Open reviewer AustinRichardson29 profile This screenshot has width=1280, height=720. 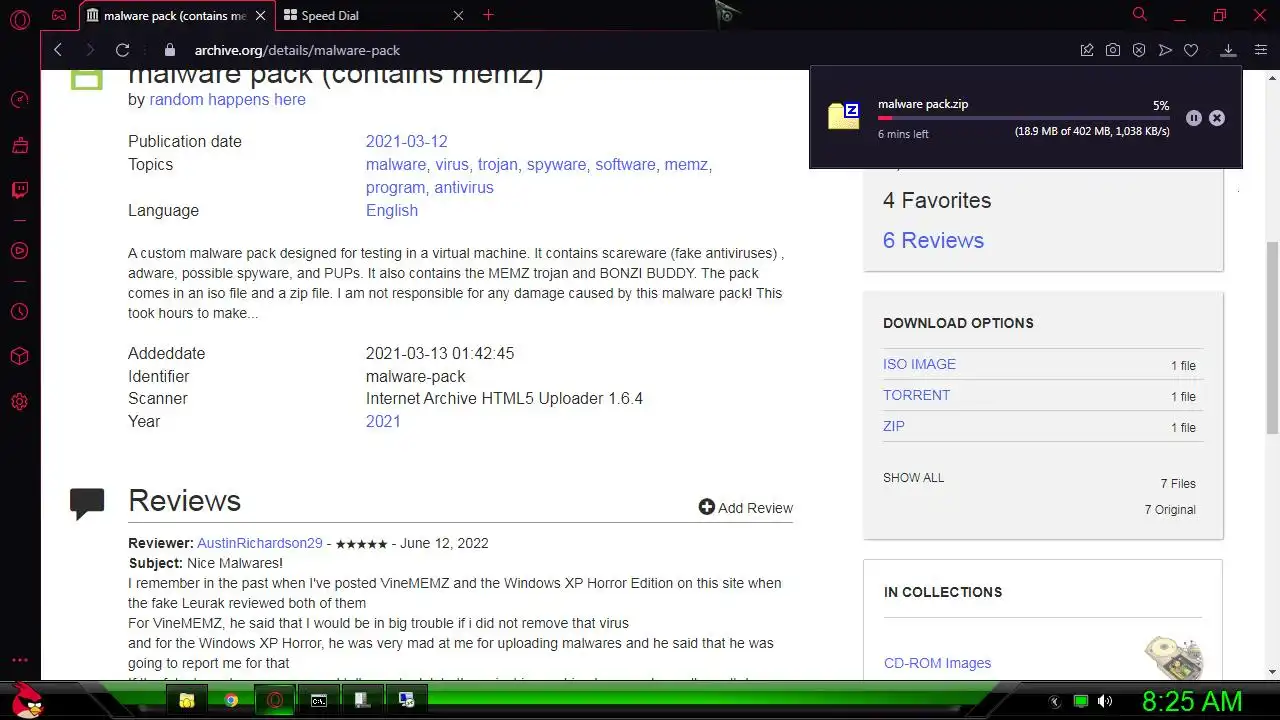click(x=260, y=543)
